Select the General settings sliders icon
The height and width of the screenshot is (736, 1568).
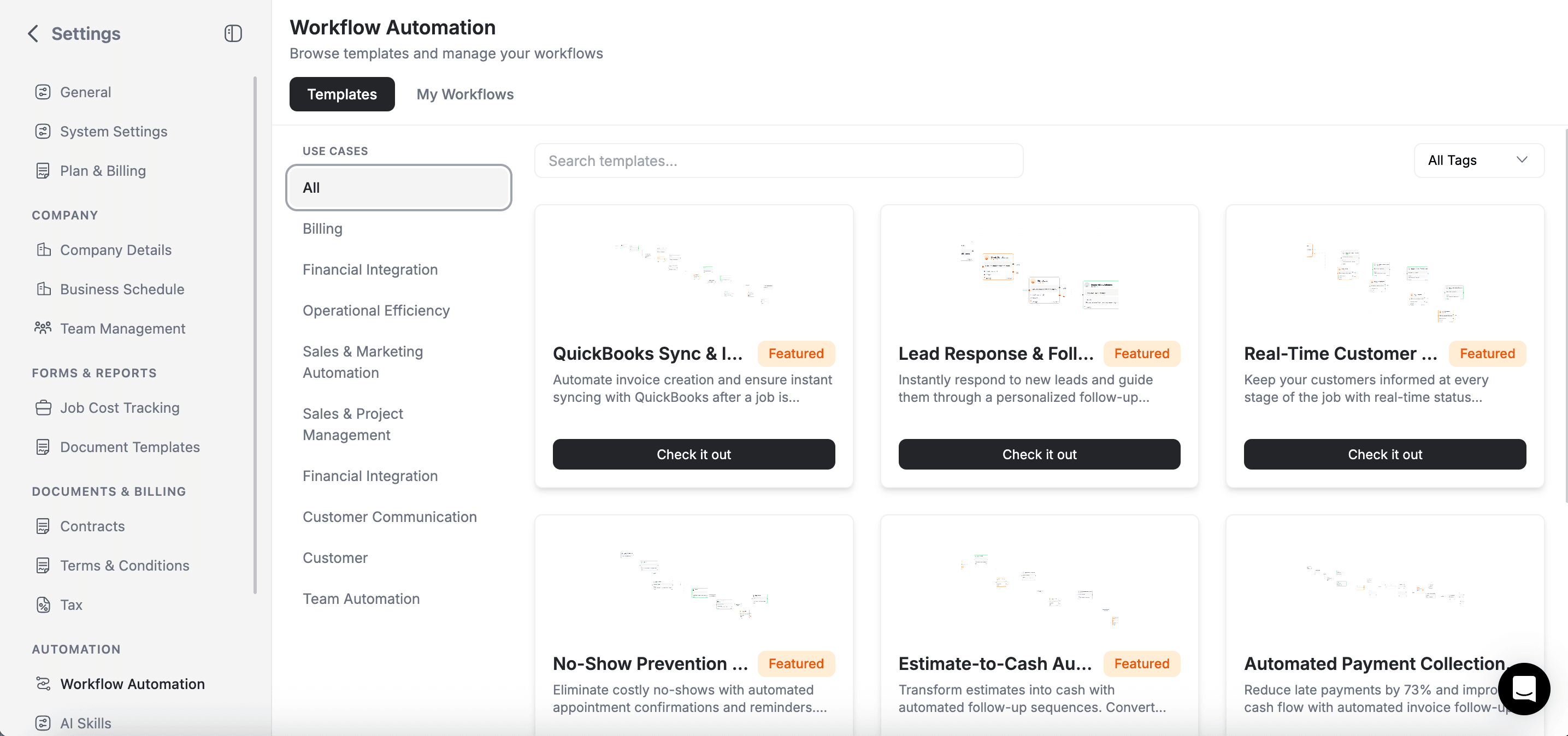(x=42, y=92)
